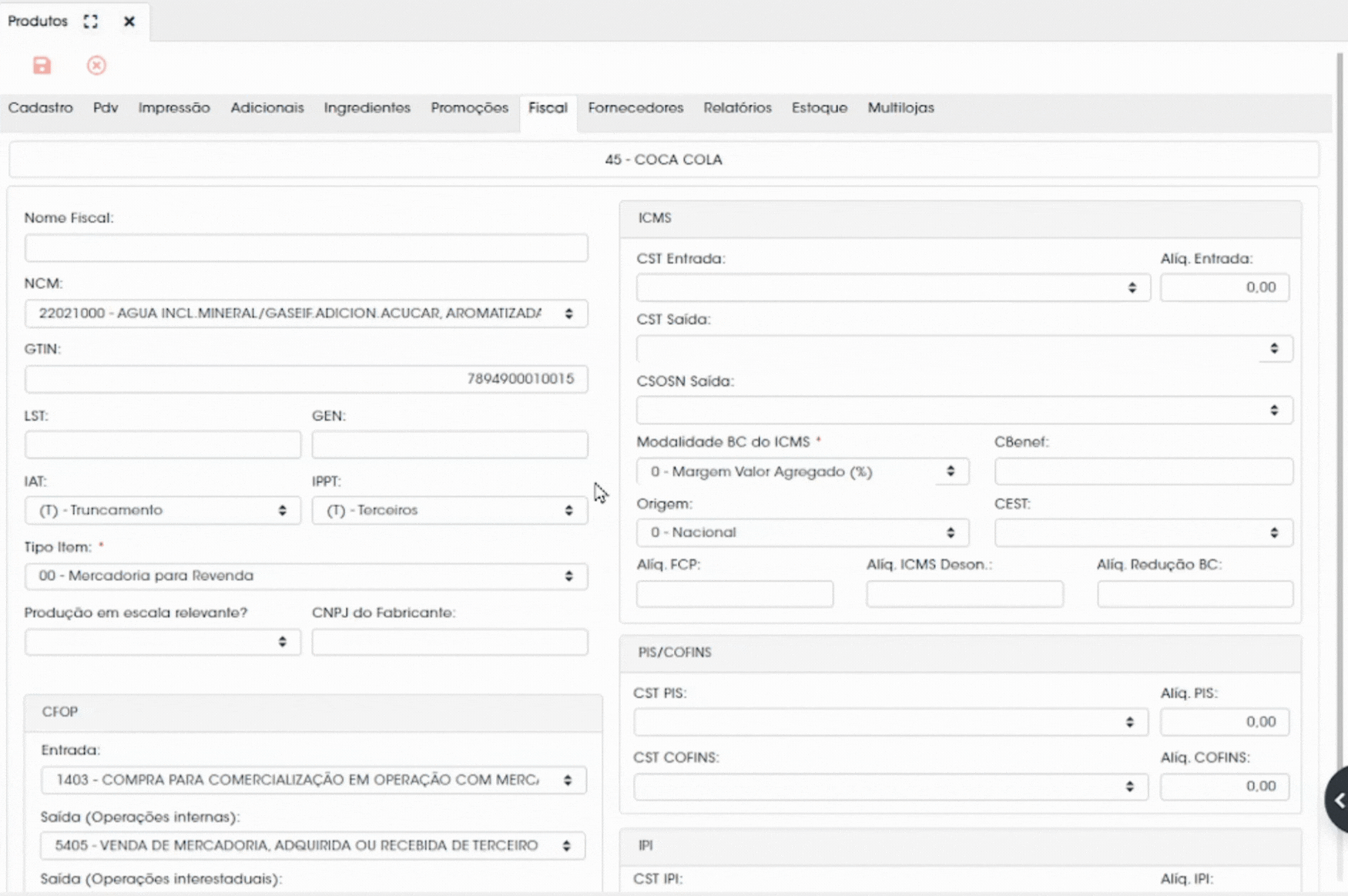Screen dimensions: 1348x896
Task: Switch to the Estoque tab
Action: [x=820, y=108]
